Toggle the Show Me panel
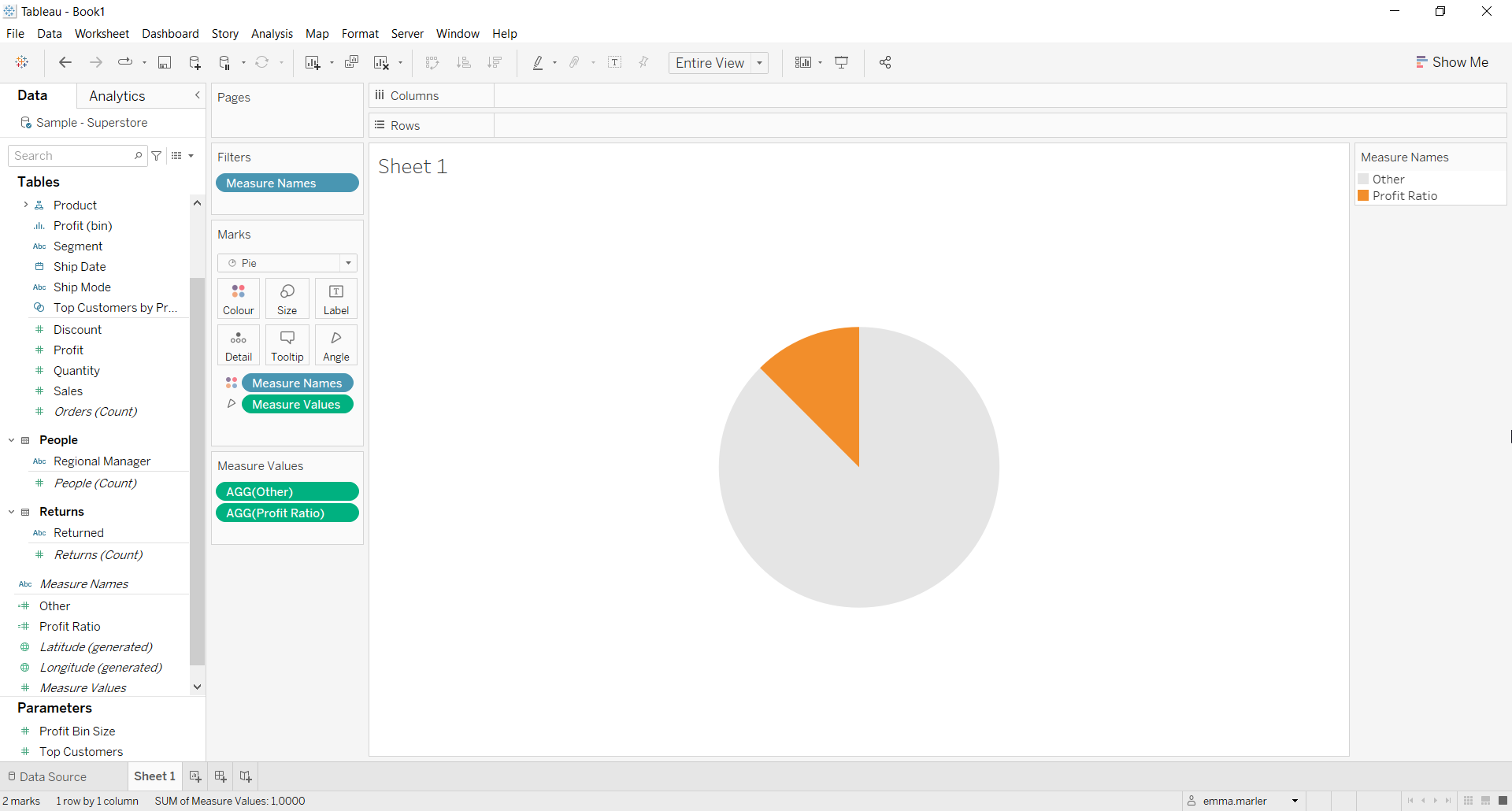Screen dimensions: 1512x811 (1453, 61)
